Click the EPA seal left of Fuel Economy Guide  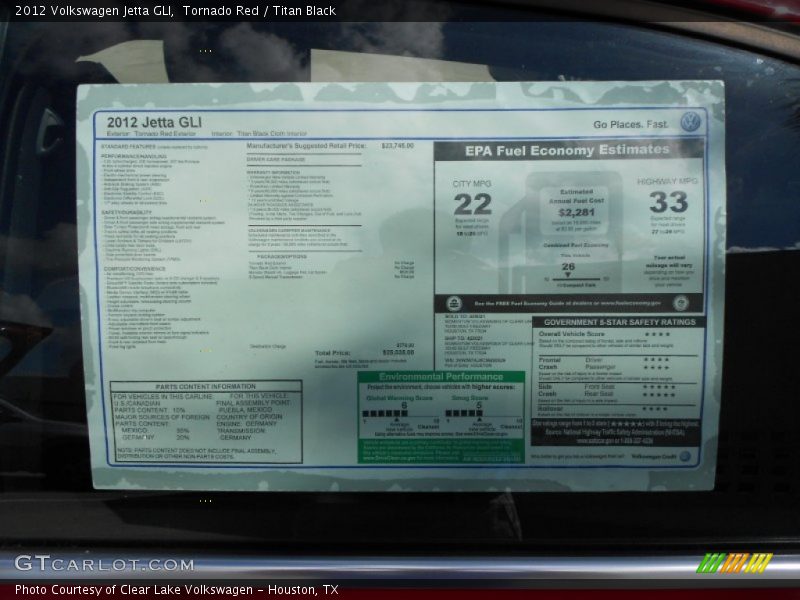[453, 303]
